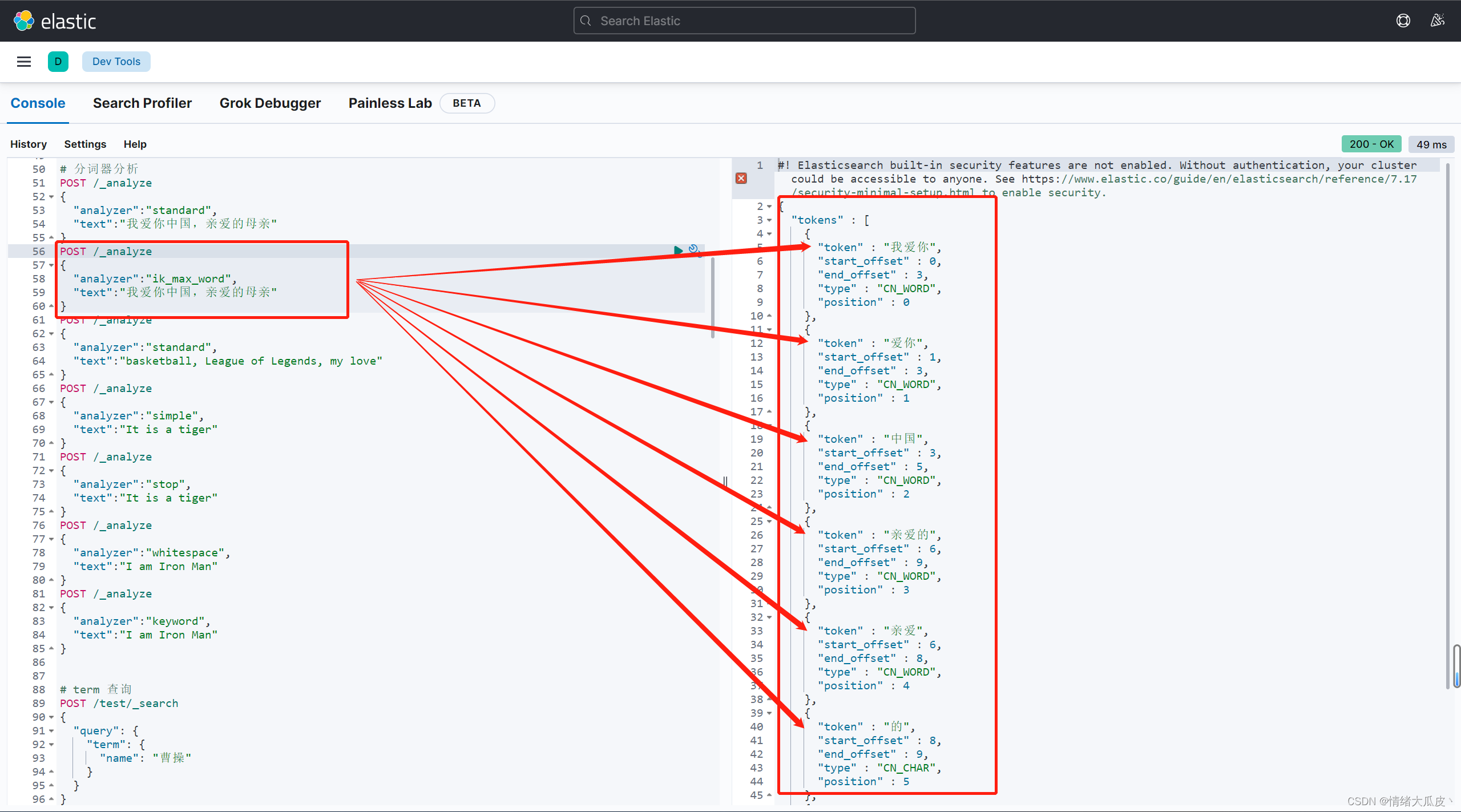Switch to the Console tab

point(38,103)
